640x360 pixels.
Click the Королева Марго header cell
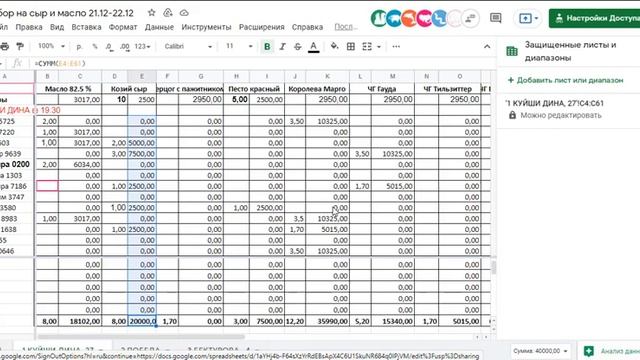(x=317, y=89)
